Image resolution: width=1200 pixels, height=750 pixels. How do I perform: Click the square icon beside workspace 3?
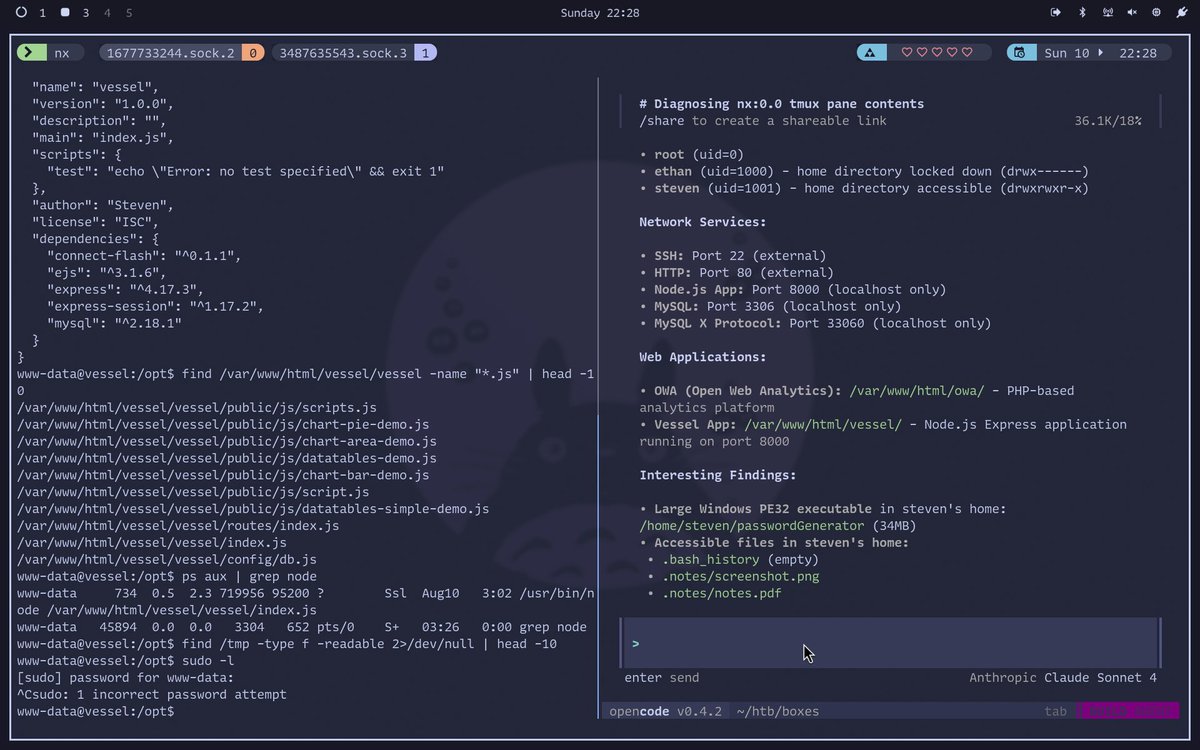pyautogui.click(x=65, y=13)
